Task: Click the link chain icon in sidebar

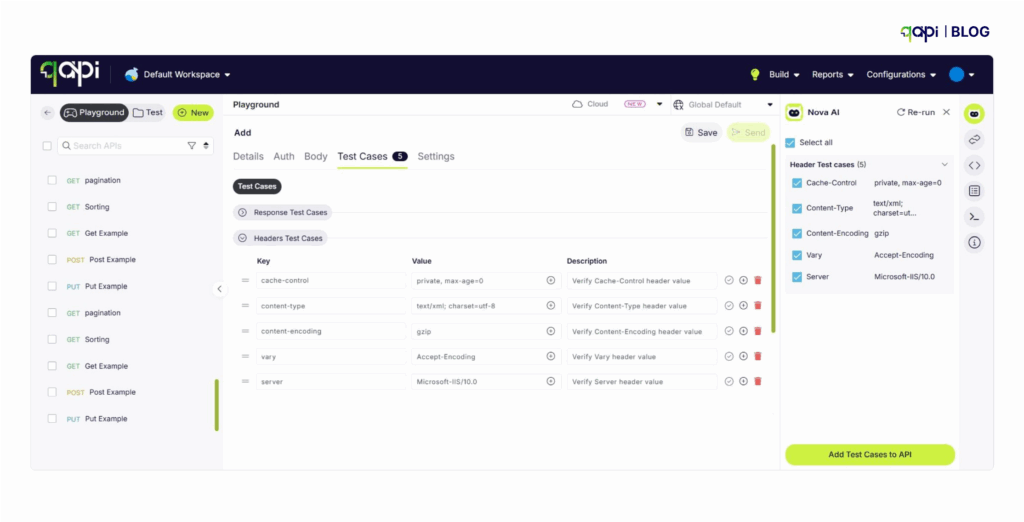Action: (x=974, y=139)
